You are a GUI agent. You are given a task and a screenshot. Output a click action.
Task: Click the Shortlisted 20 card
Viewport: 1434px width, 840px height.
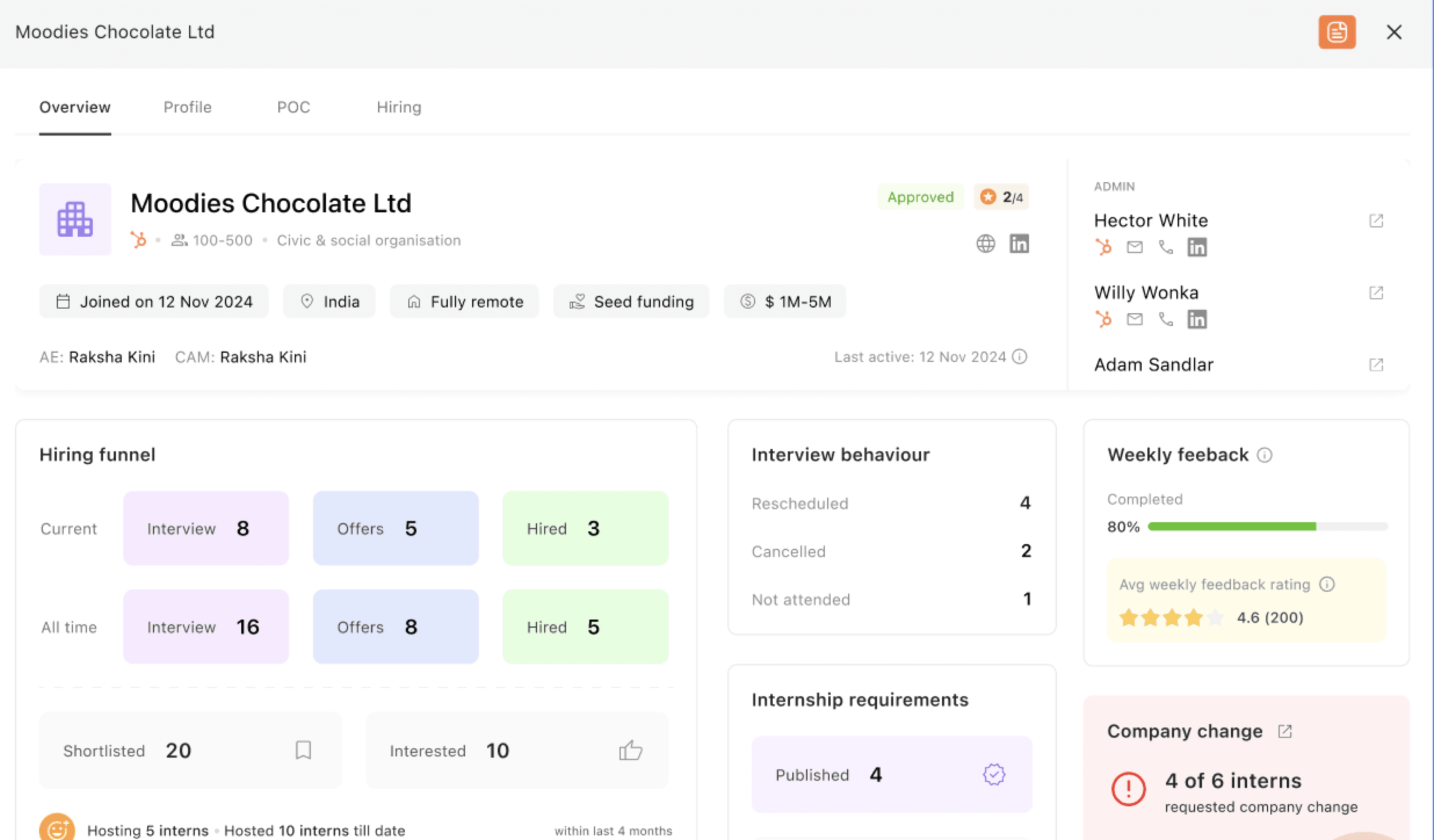(x=190, y=751)
